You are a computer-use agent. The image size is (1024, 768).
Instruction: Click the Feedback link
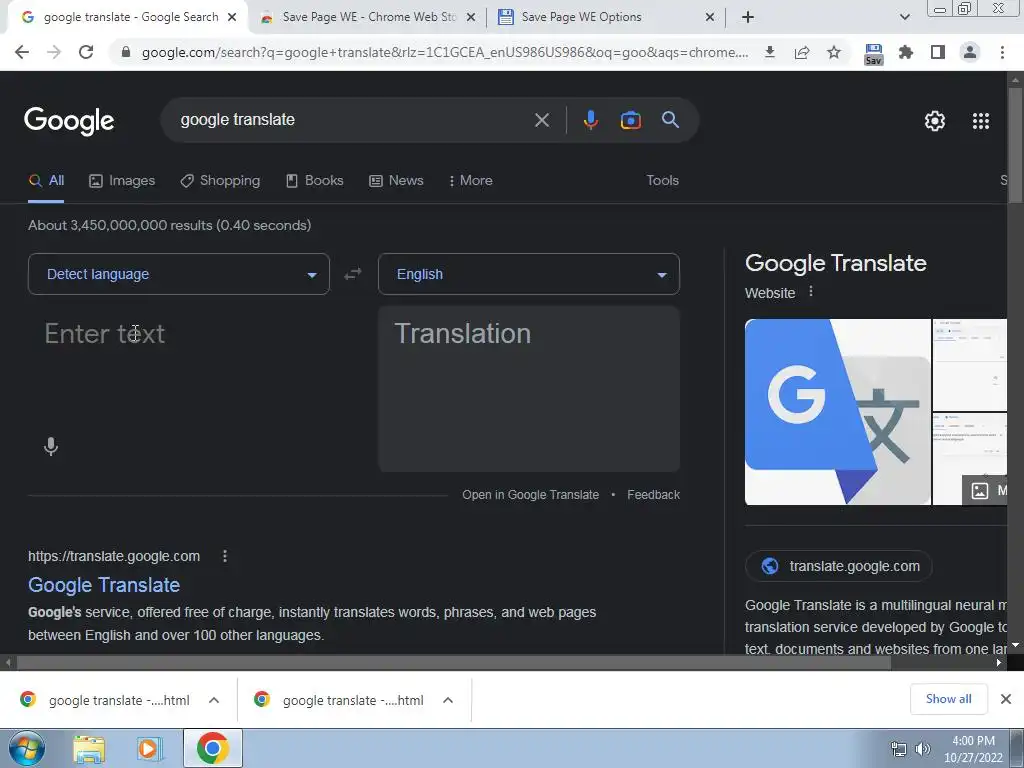point(653,495)
